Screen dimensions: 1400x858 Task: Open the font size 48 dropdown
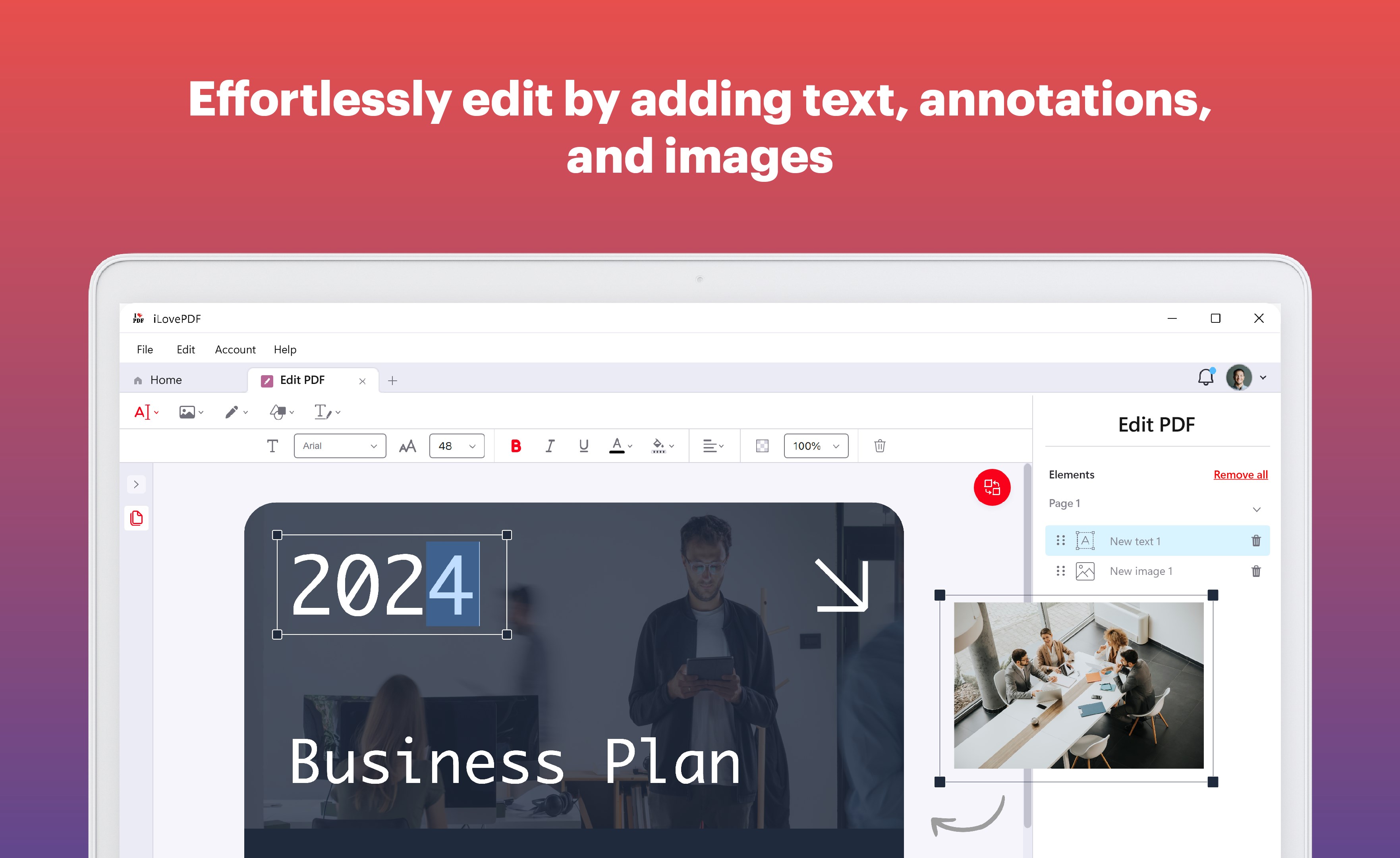point(456,446)
